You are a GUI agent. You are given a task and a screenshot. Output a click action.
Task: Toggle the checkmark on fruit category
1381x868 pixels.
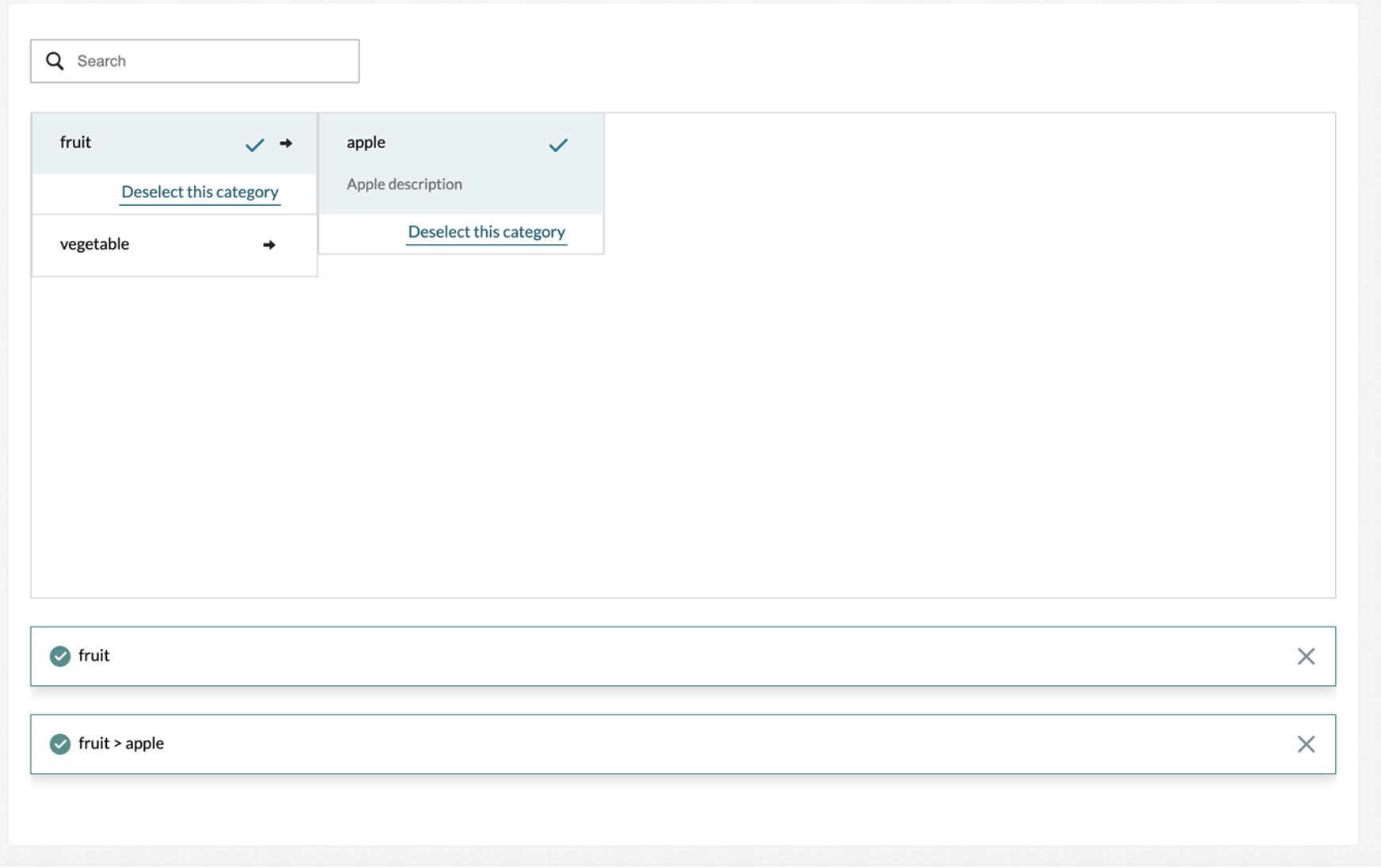(254, 144)
